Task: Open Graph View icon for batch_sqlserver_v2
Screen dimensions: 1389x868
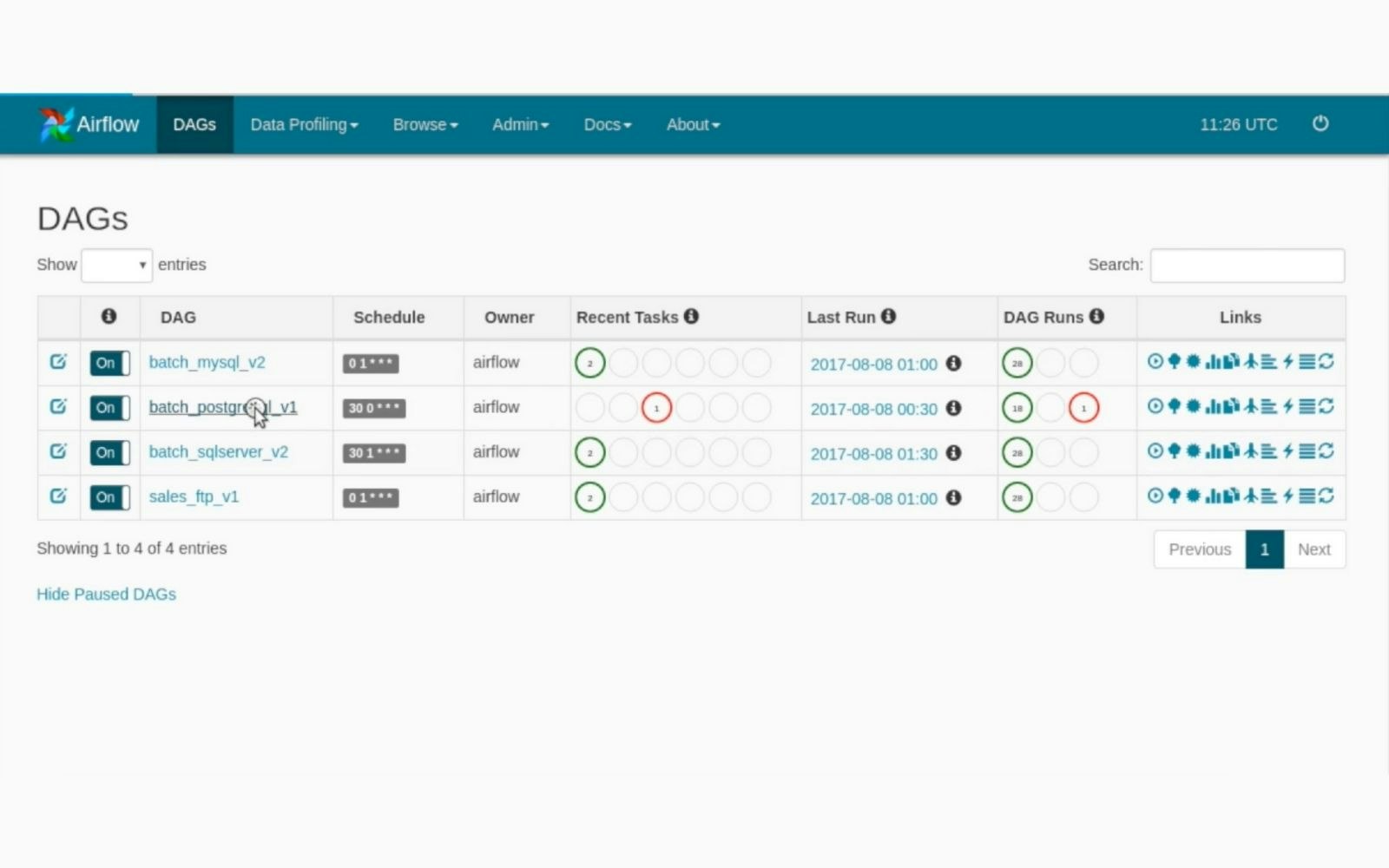Action: pyautogui.click(x=1194, y=450)
